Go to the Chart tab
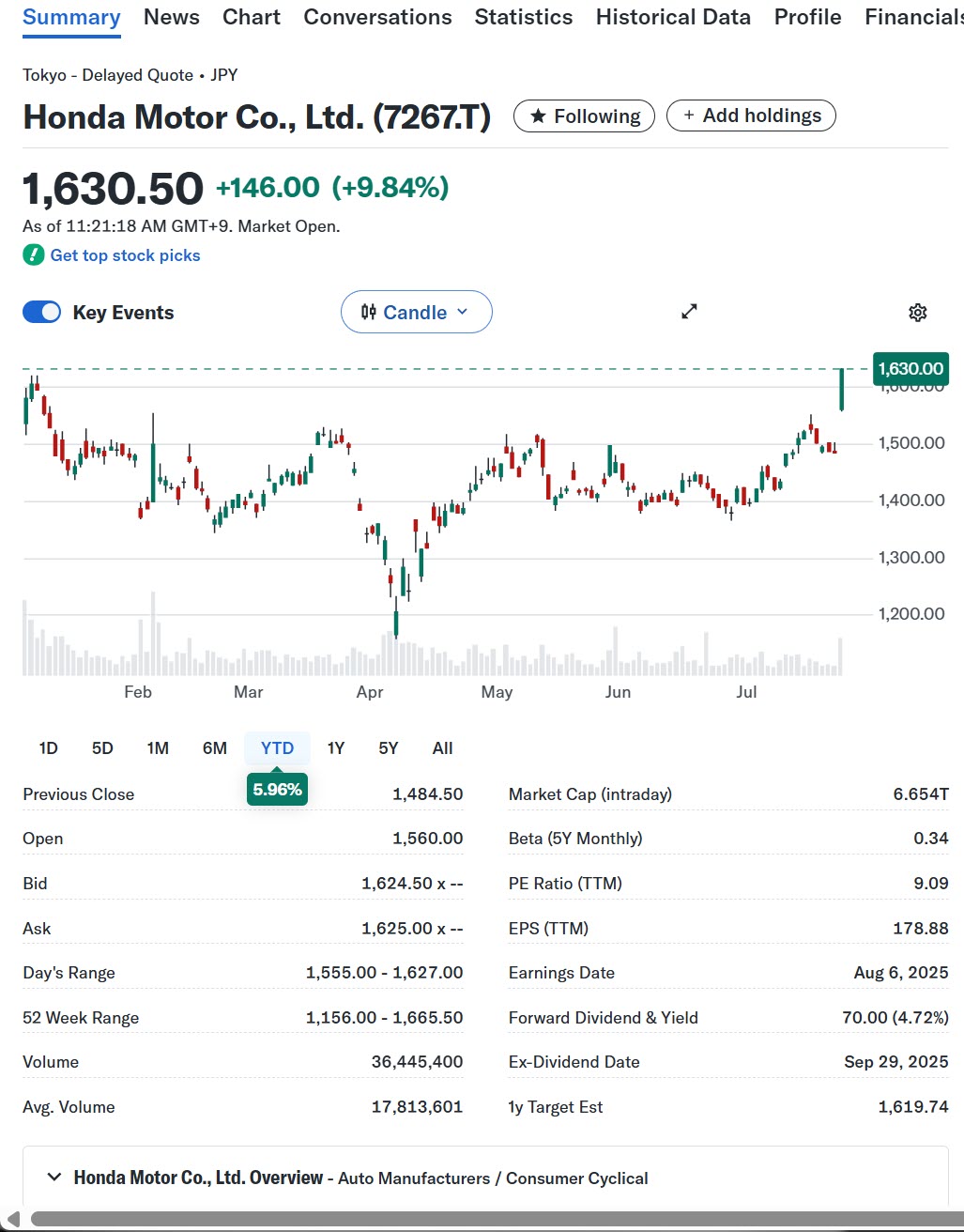 click(x=252, y=17)
